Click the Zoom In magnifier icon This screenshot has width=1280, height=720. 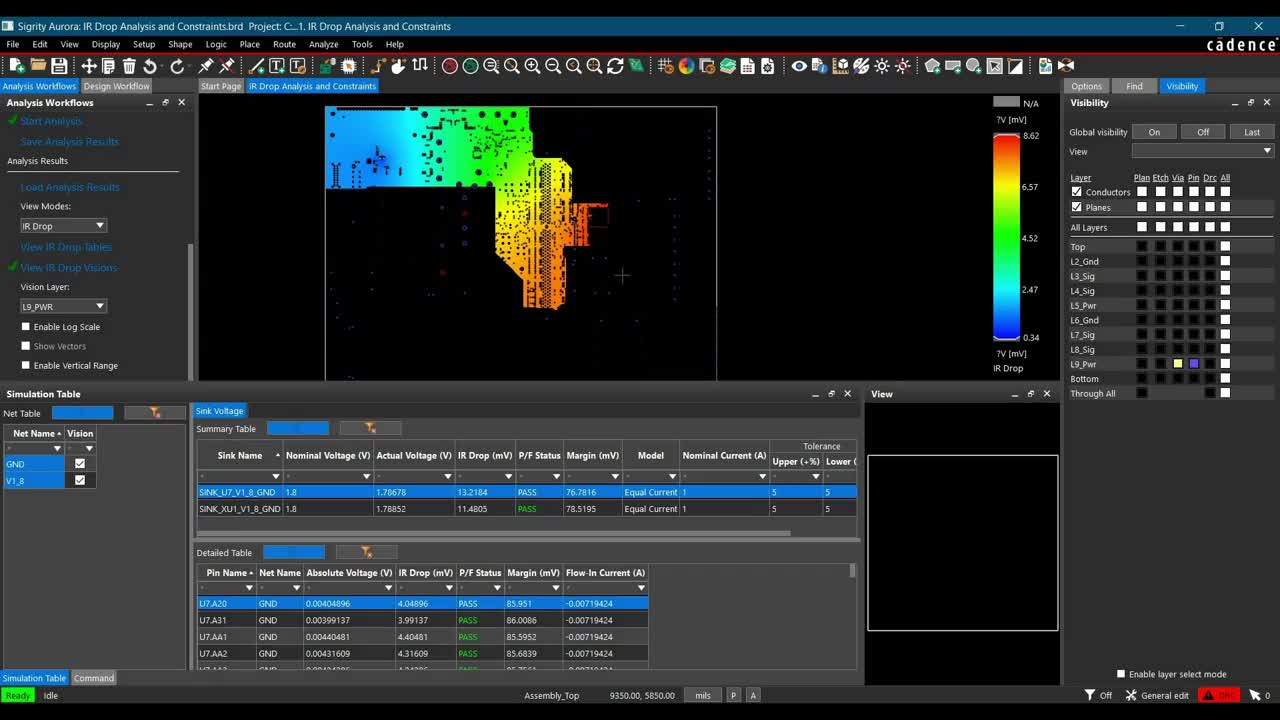(x=532, y=66)
